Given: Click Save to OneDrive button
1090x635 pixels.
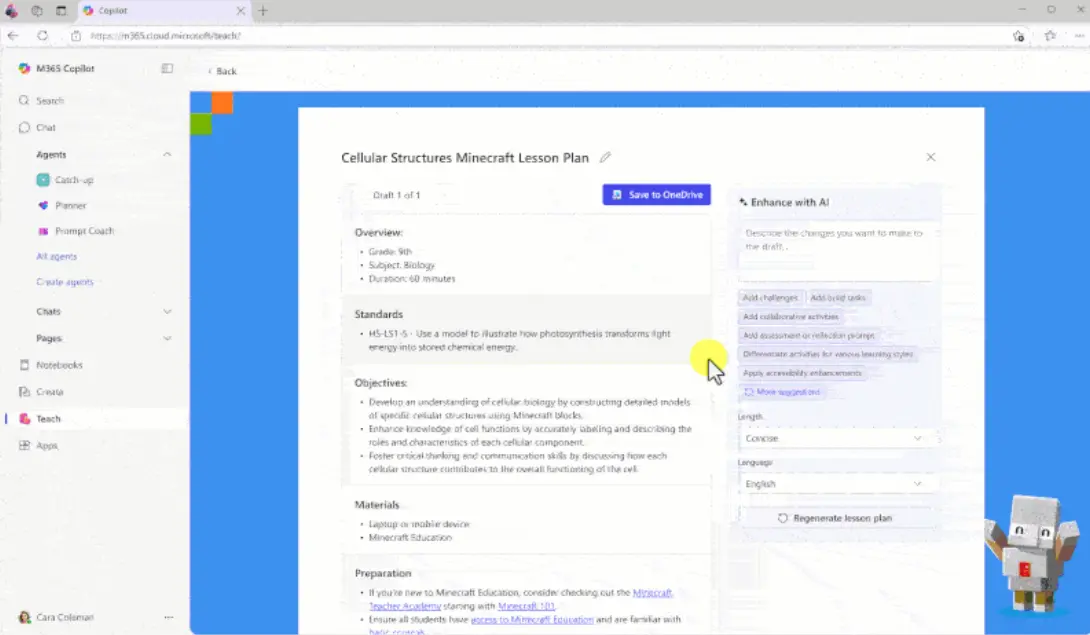Looking at the screenshot, I should pyautogui.click(x=656, y=195).
